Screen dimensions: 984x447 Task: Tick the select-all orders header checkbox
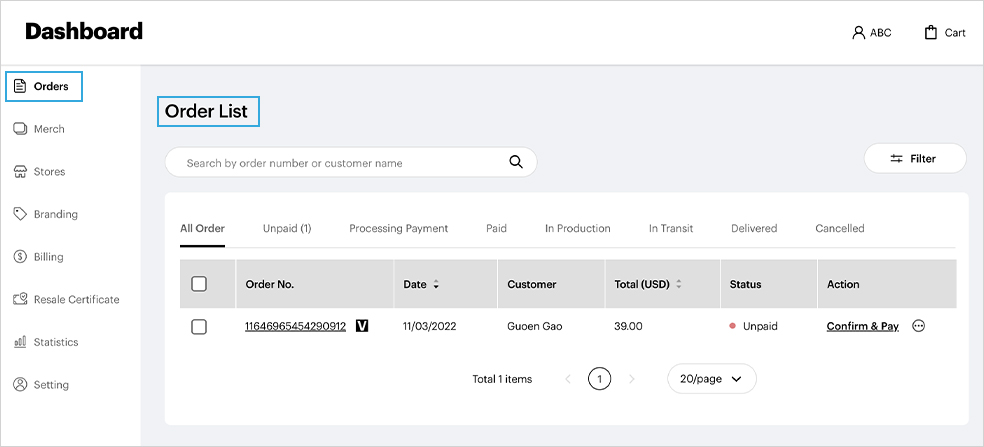coord(199,284)
